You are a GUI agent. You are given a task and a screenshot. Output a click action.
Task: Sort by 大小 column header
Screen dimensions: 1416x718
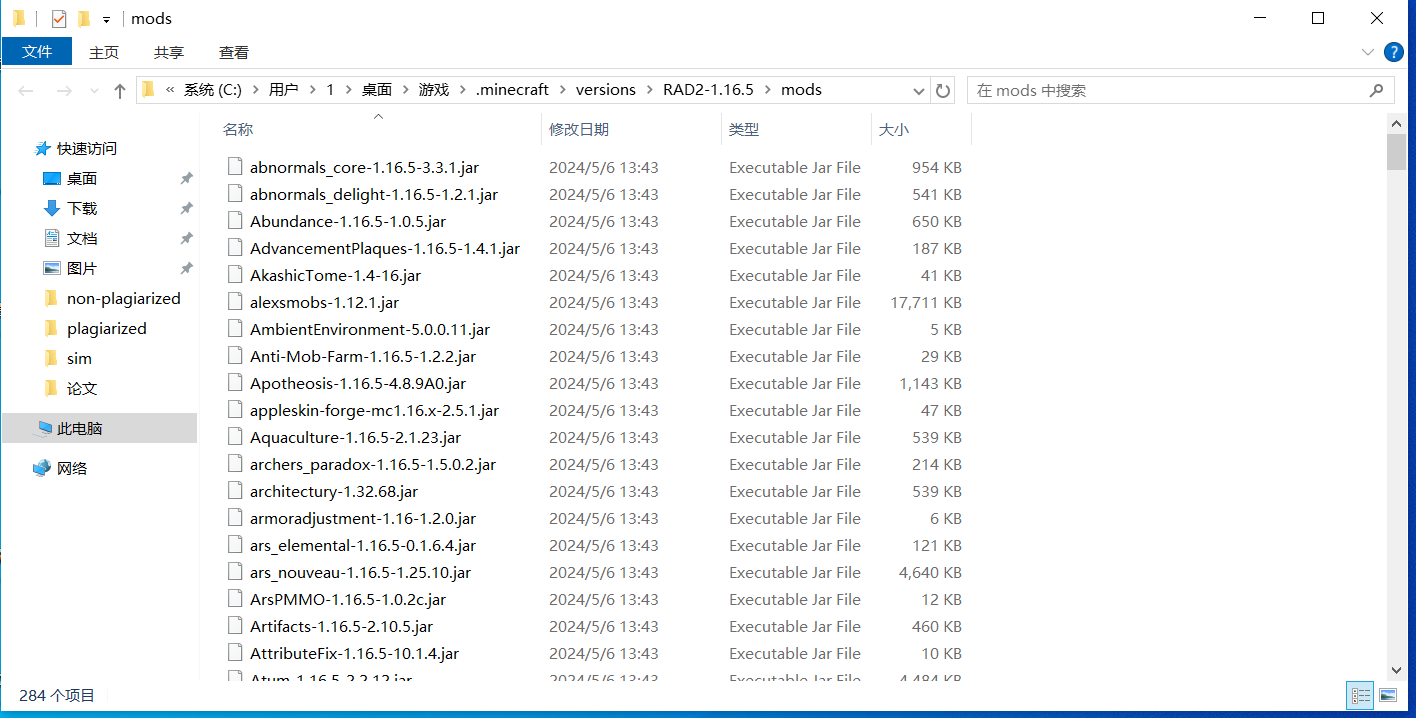[894, 129]
